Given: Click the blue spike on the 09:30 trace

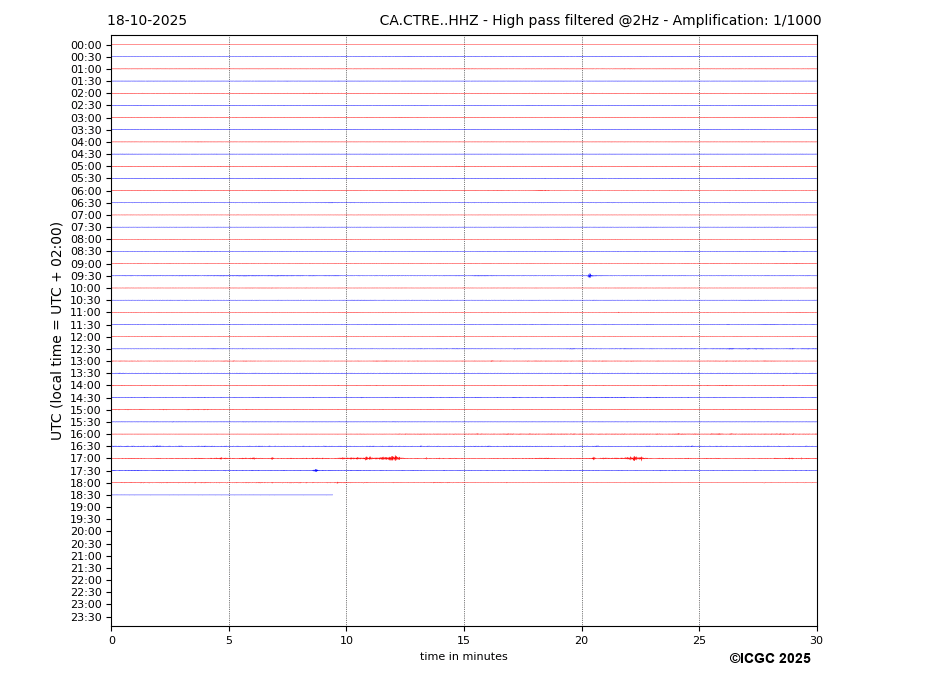Looking at the screenshot, I should (589, 275).
